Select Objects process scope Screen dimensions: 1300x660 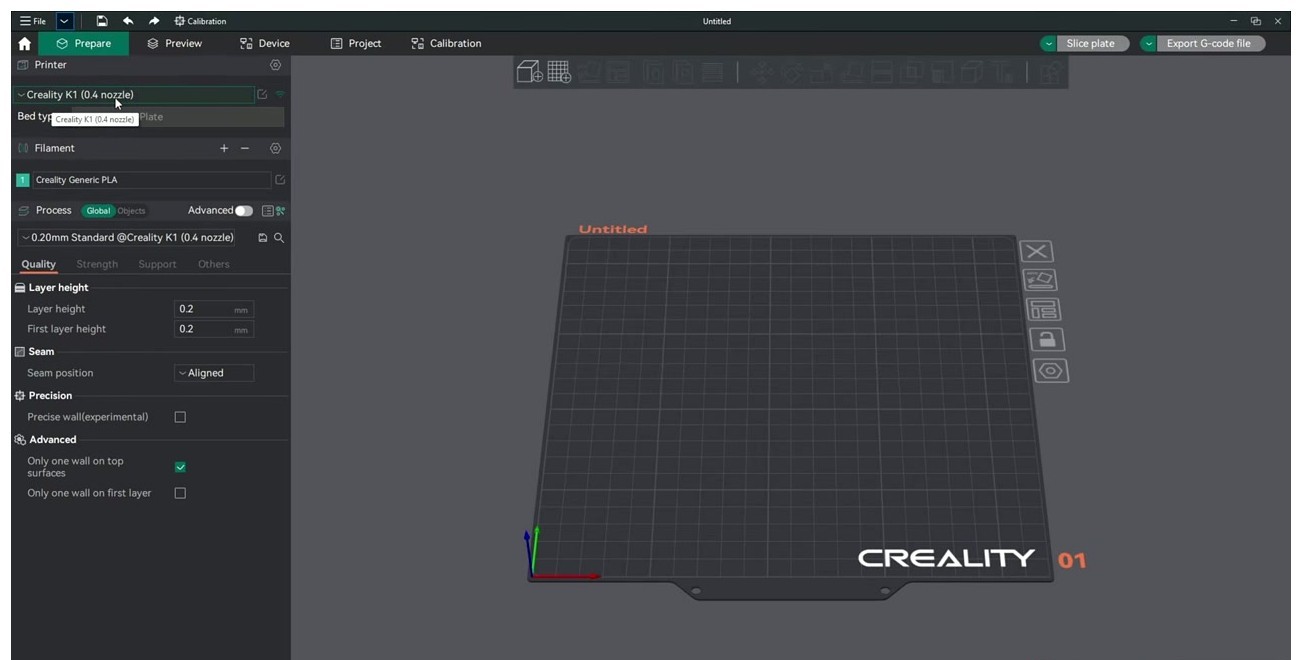click(131, 211)
